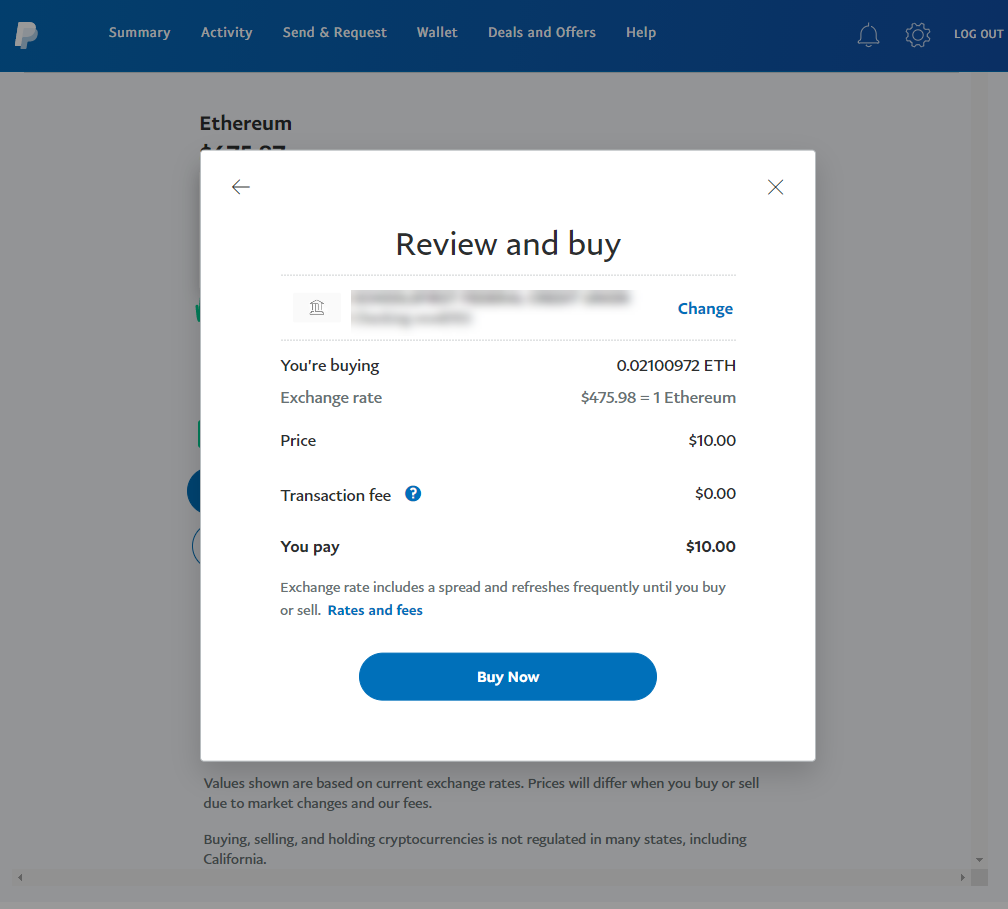Click the 0.02100972 ETH amount
This screenshot has height=909, width=1008.
[676, 366]
